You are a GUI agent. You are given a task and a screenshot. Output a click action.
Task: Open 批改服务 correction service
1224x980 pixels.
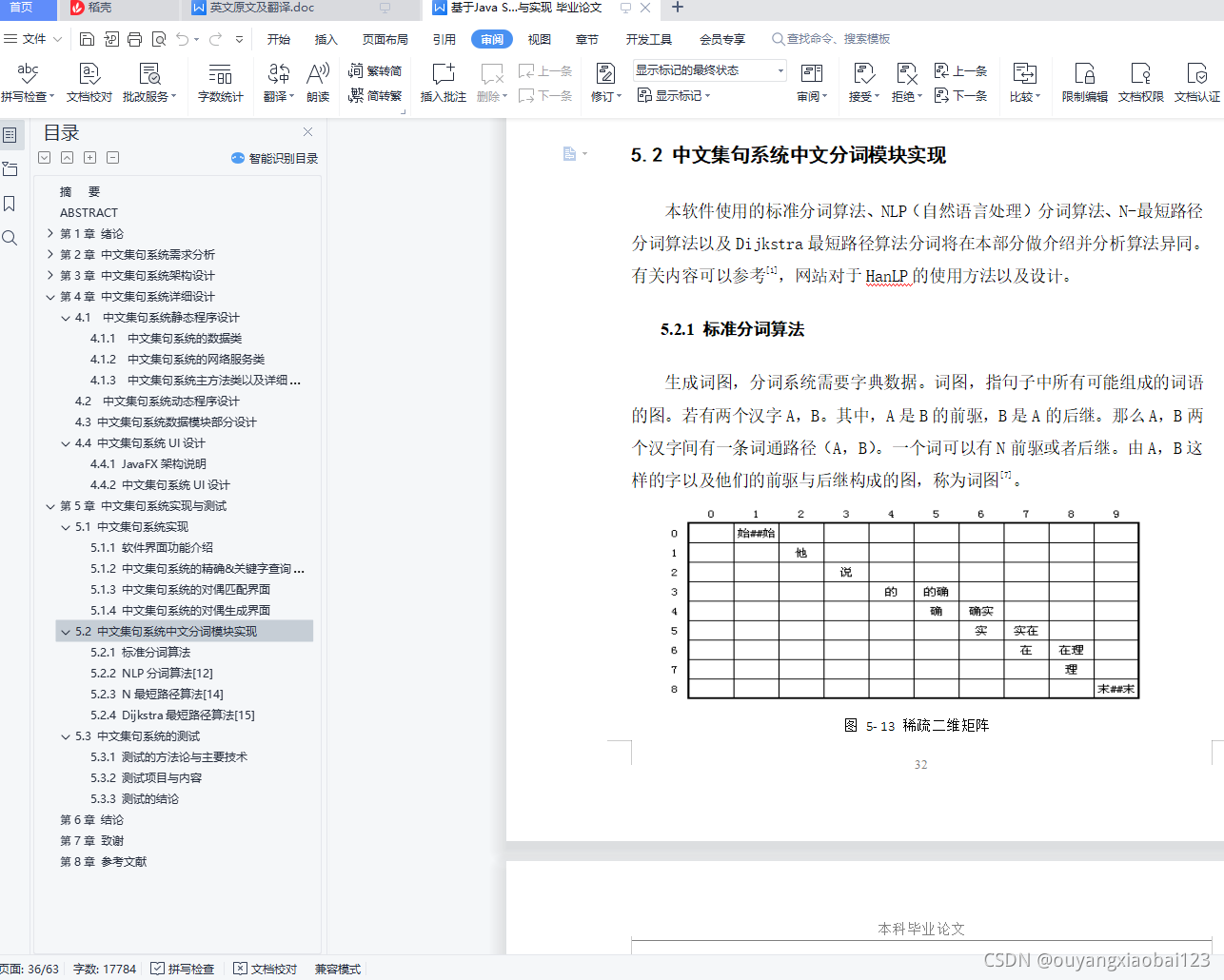[149, 82]
